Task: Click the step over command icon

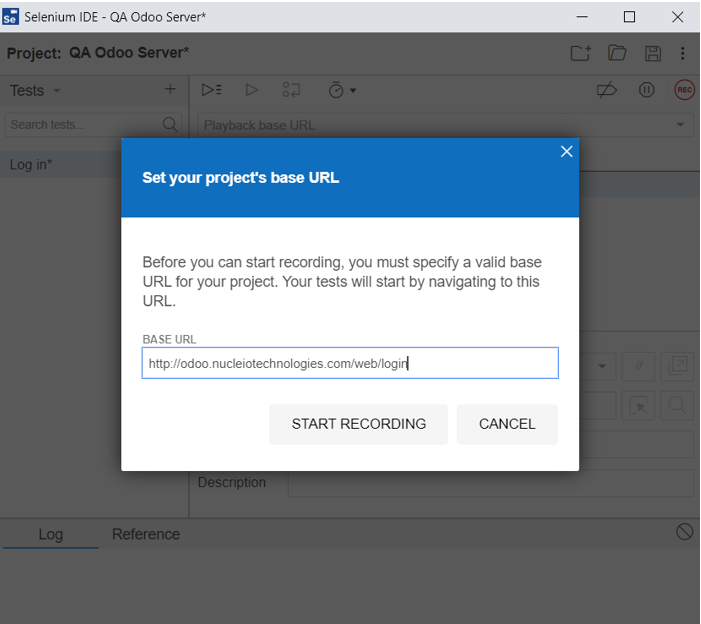Action: pos(291,90)
